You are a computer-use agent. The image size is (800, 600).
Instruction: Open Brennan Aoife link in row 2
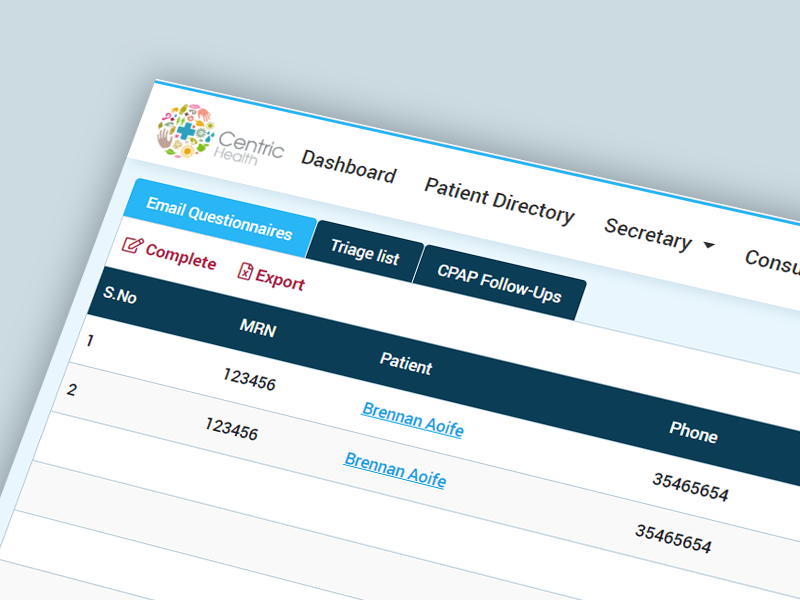[x=395, y=470]
